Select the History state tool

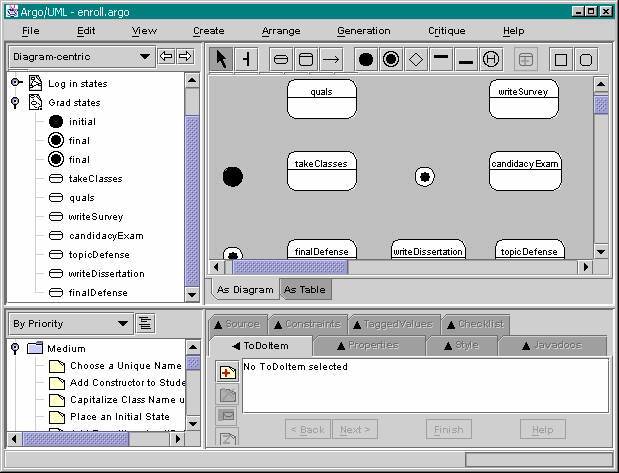[x=491, y=60]
